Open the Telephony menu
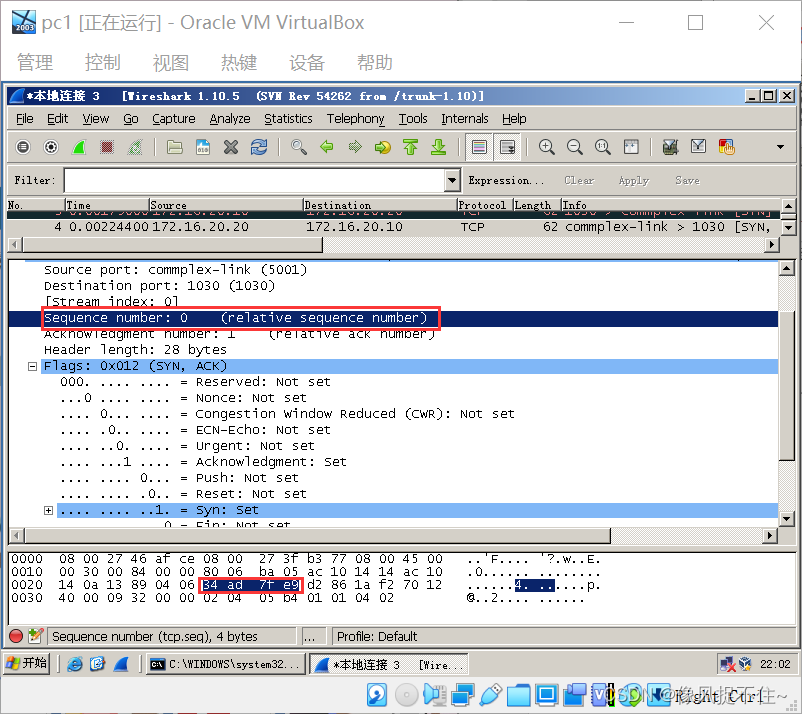 (x=355, y=119)
